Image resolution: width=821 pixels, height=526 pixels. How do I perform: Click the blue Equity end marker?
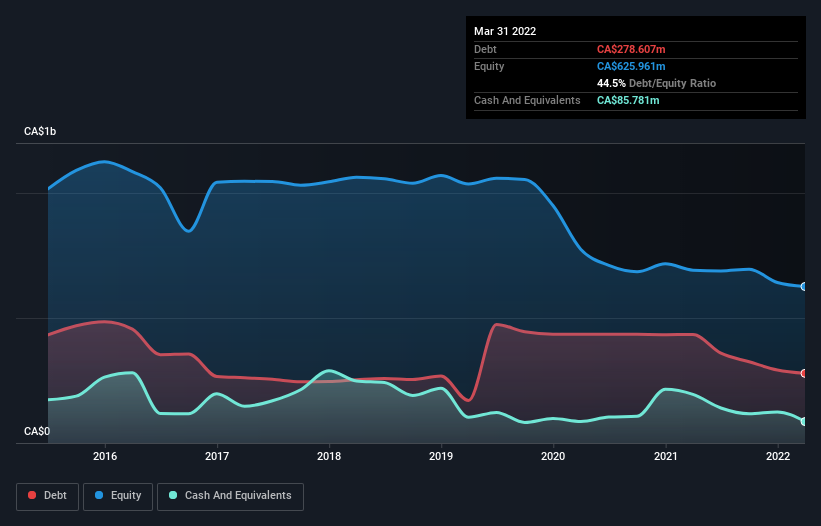pos(804,286)
